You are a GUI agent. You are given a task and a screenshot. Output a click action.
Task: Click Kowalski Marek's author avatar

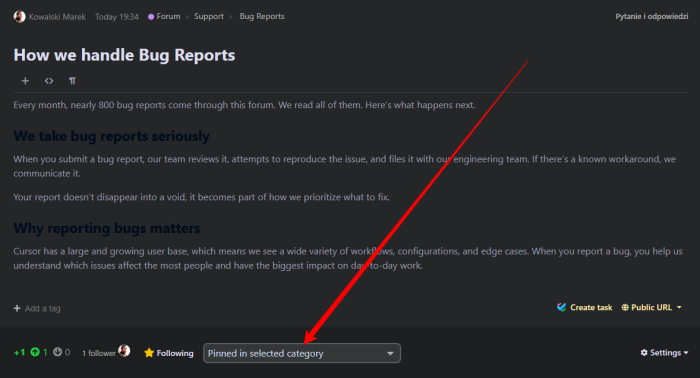coord(19,17)
